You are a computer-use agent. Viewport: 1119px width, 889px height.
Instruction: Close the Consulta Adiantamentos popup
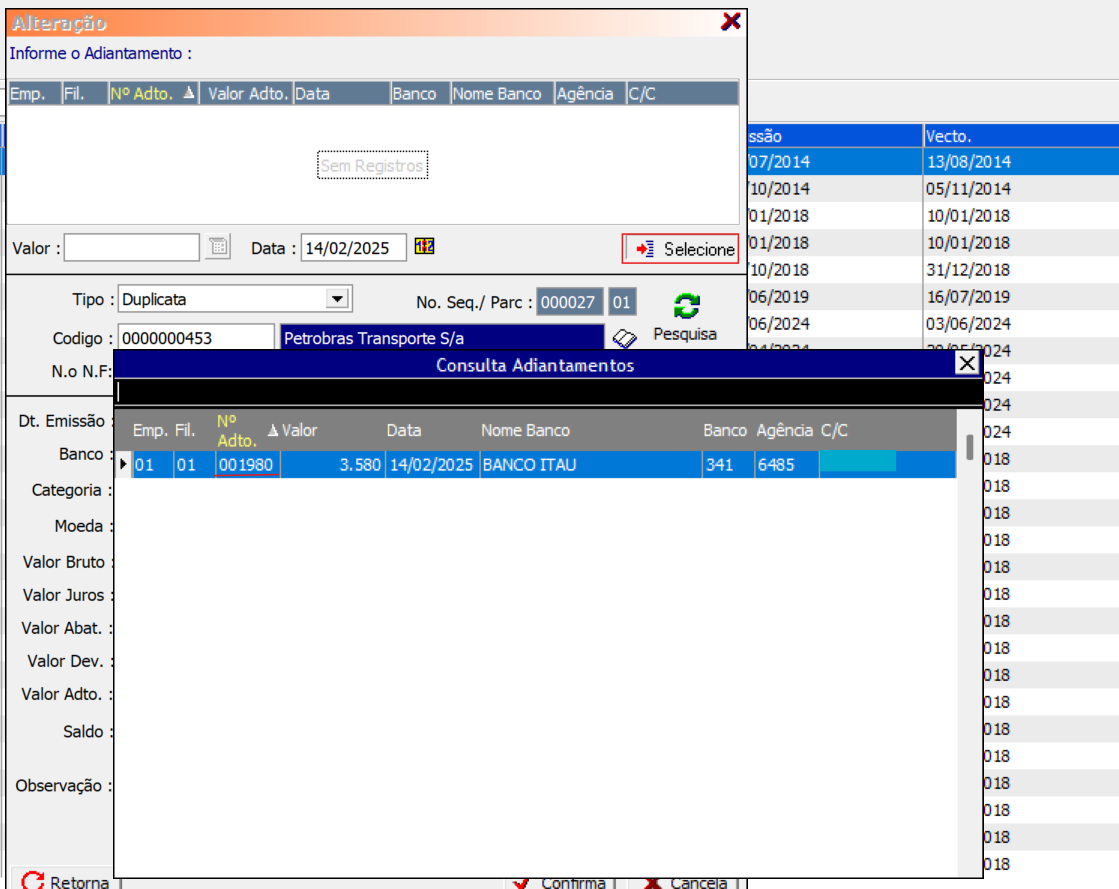pos(967,363)
